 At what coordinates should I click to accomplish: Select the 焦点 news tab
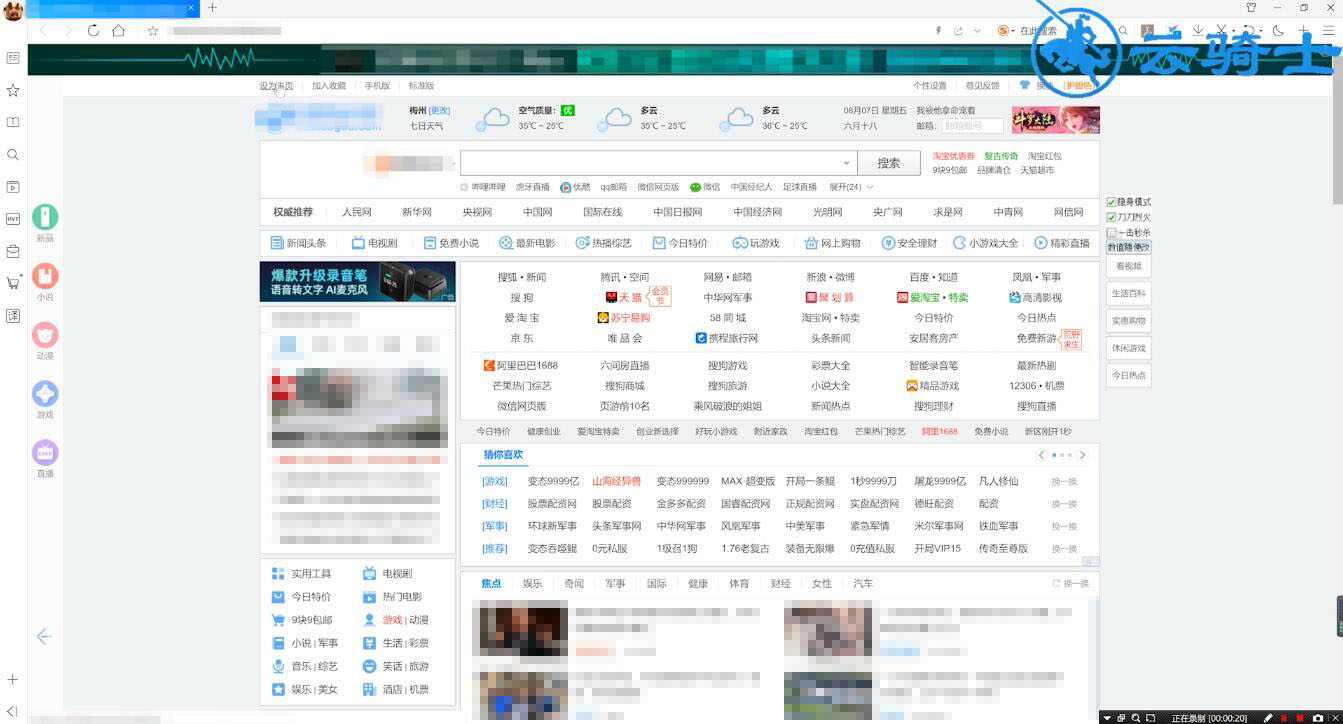point(491,583)
